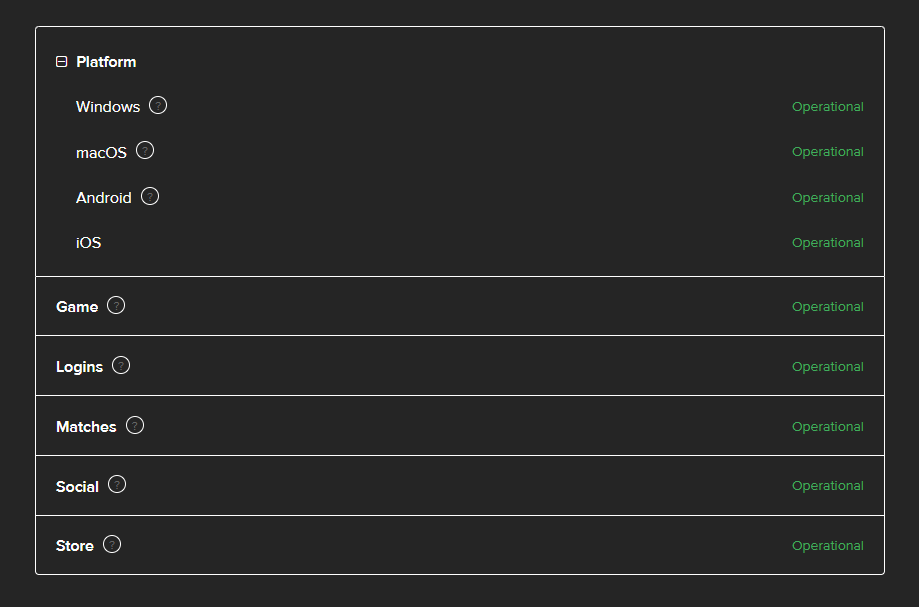Click the Operational status for Store
This screenshot has width=919, height=607.
tap(827, 546)
